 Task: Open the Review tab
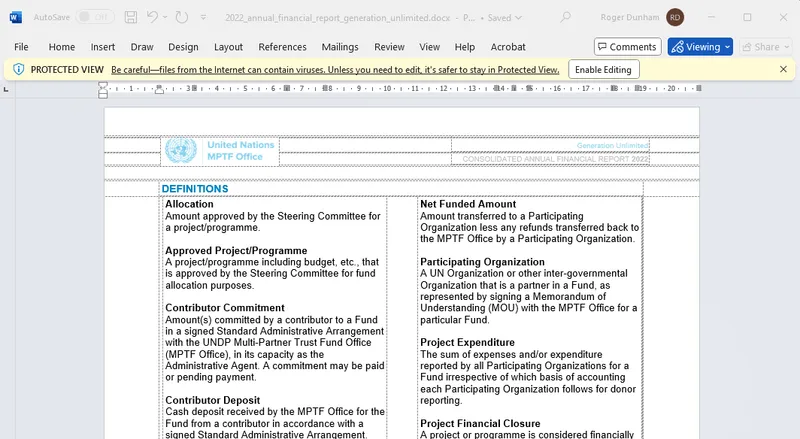coord(389,47)
